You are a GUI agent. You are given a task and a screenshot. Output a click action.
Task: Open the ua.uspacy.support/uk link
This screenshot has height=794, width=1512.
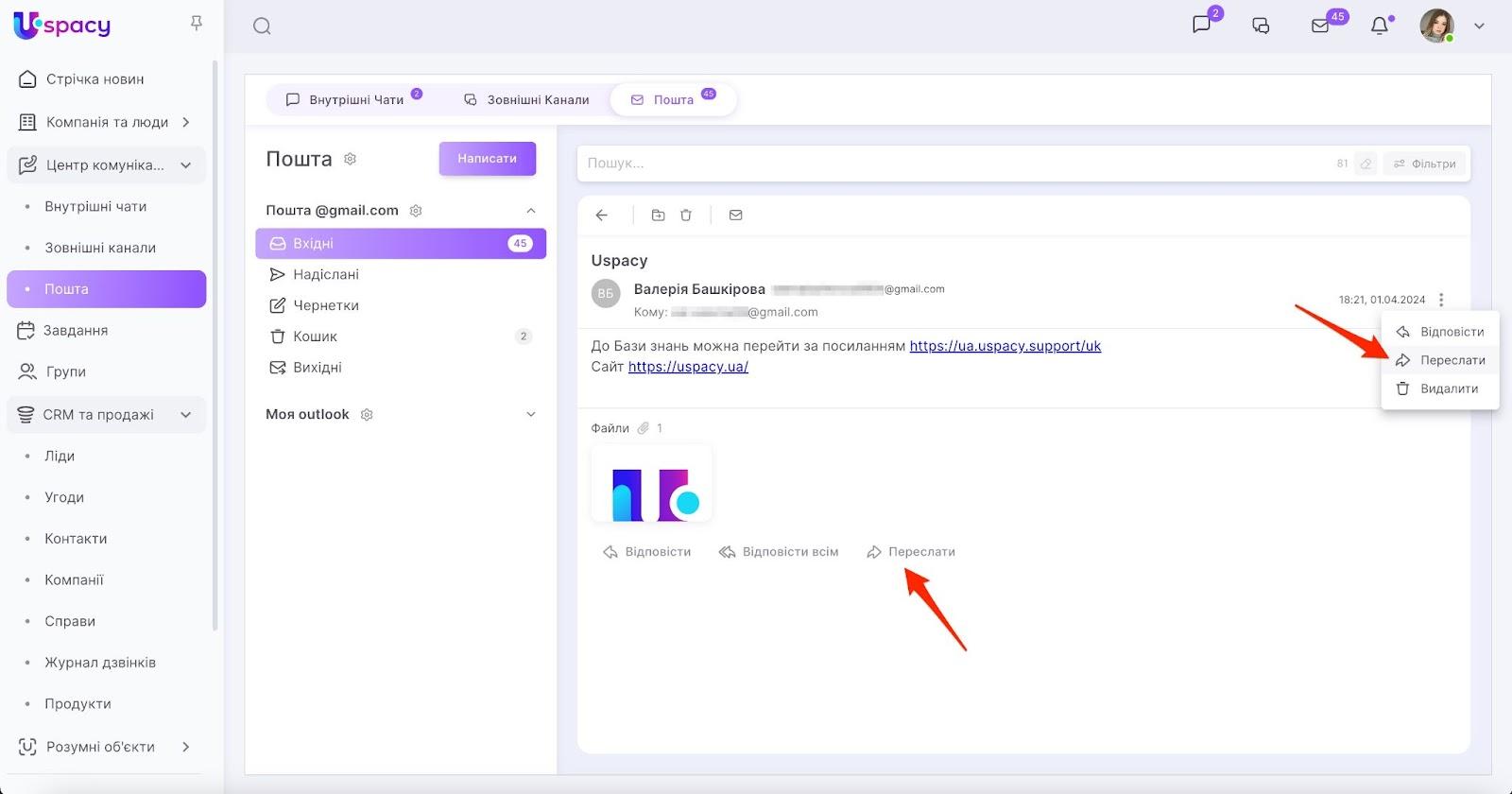pos(1005,346)
